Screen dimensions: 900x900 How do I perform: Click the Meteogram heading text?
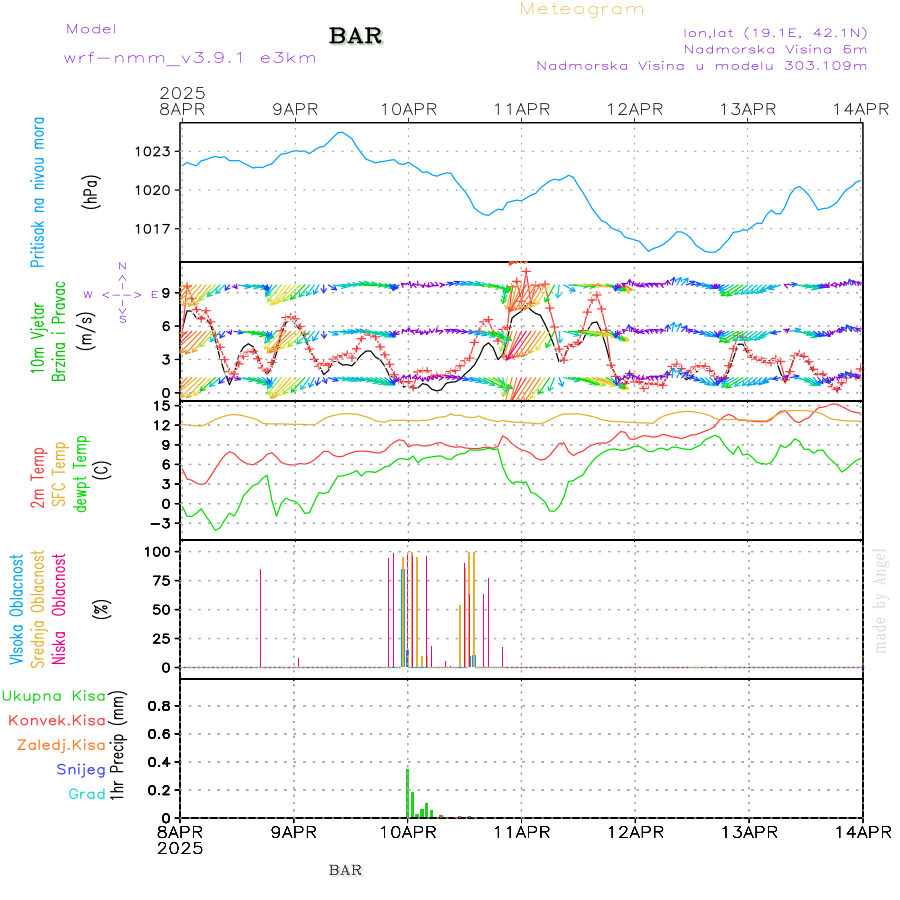click(582, 9)
